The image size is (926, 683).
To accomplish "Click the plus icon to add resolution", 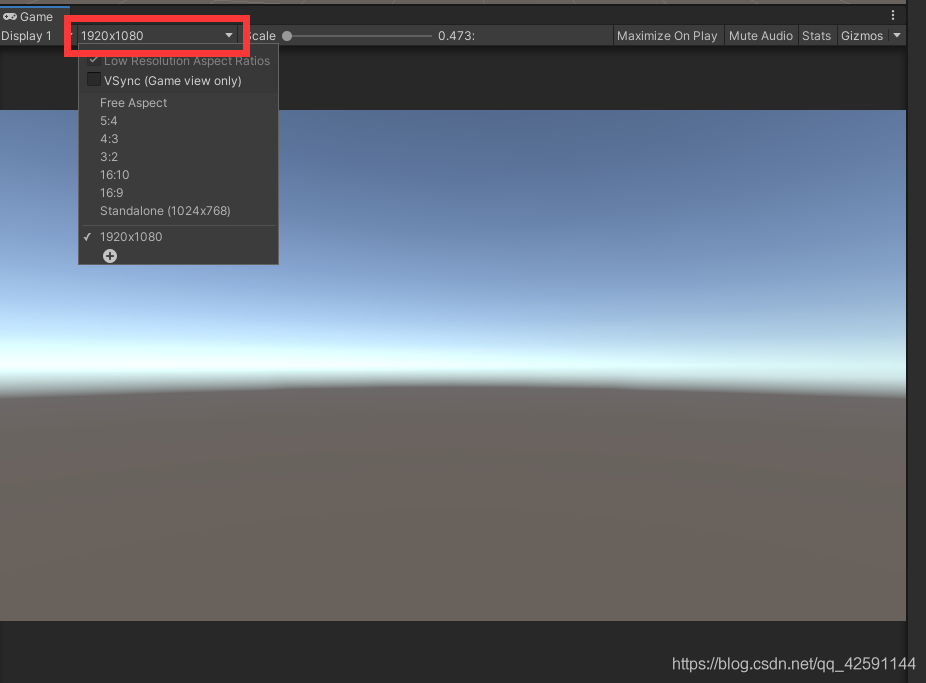I will (110, 256).
